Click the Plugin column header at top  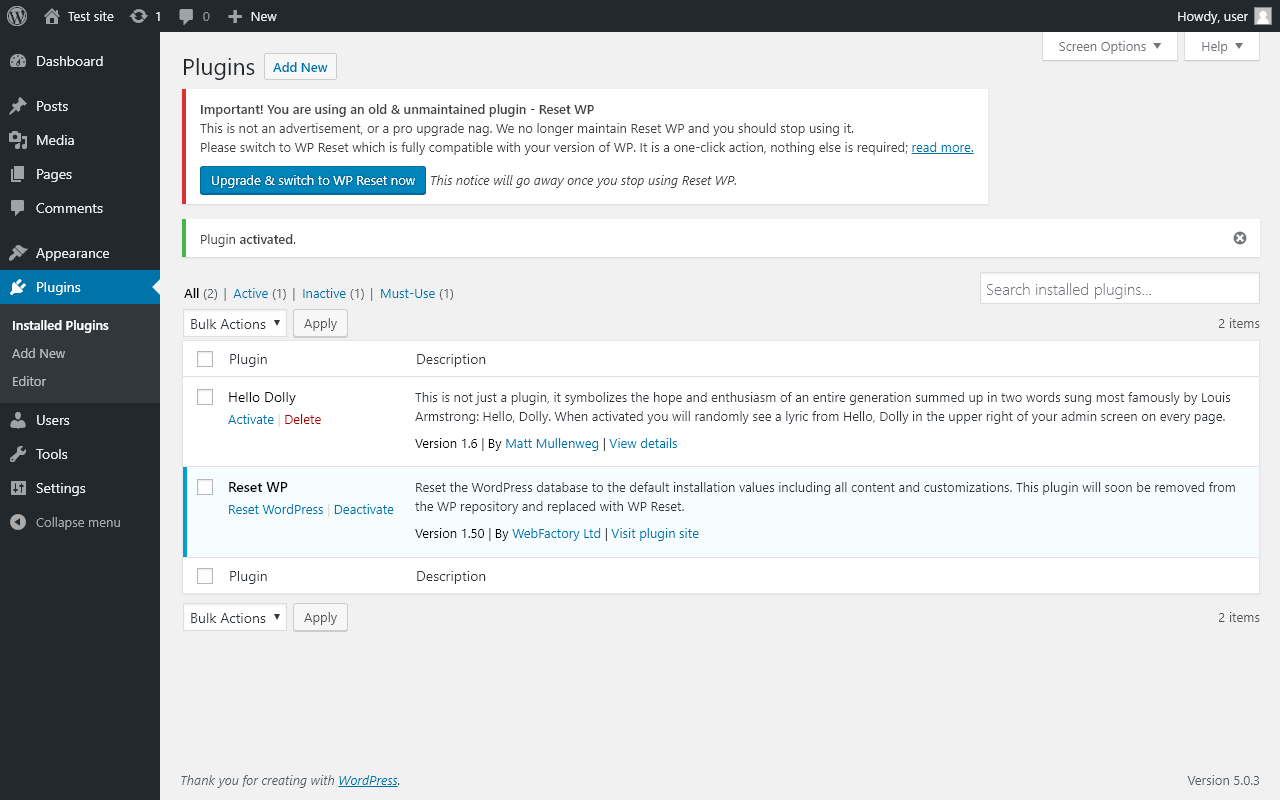point(248,359)
